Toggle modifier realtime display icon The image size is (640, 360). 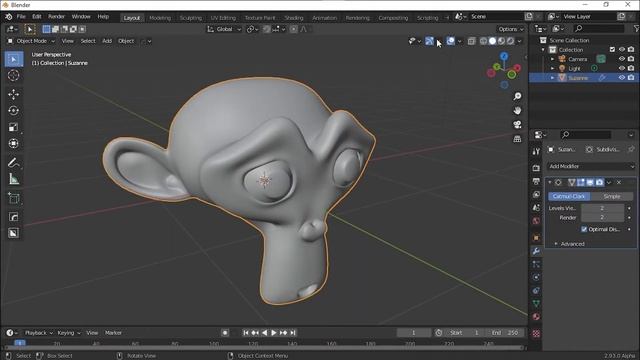(x=590, y=182)
